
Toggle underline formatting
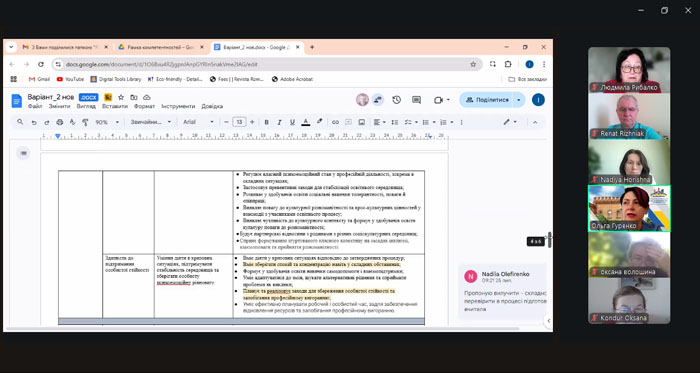coord(292,122)
